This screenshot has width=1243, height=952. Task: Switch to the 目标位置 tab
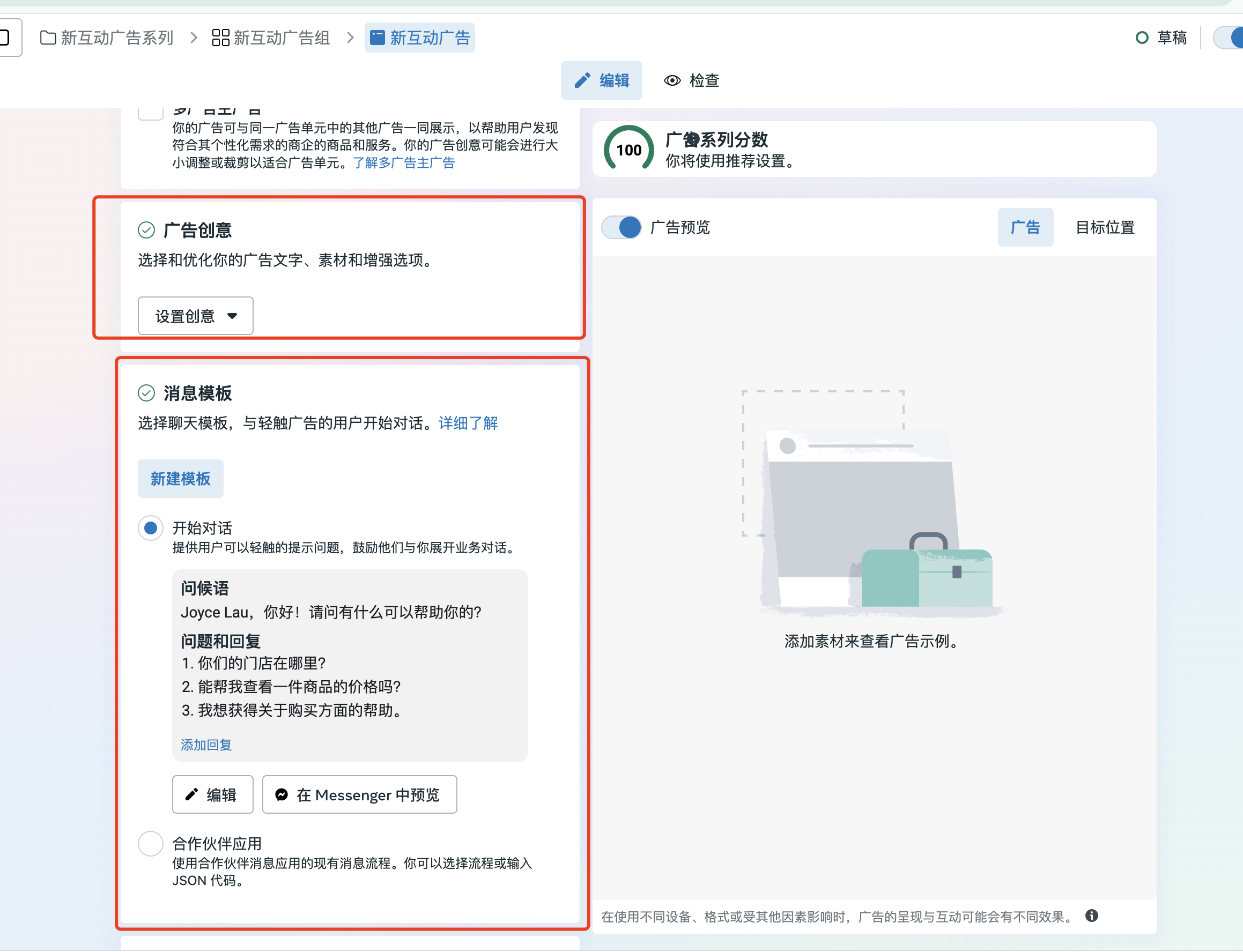pos(1105,228)
